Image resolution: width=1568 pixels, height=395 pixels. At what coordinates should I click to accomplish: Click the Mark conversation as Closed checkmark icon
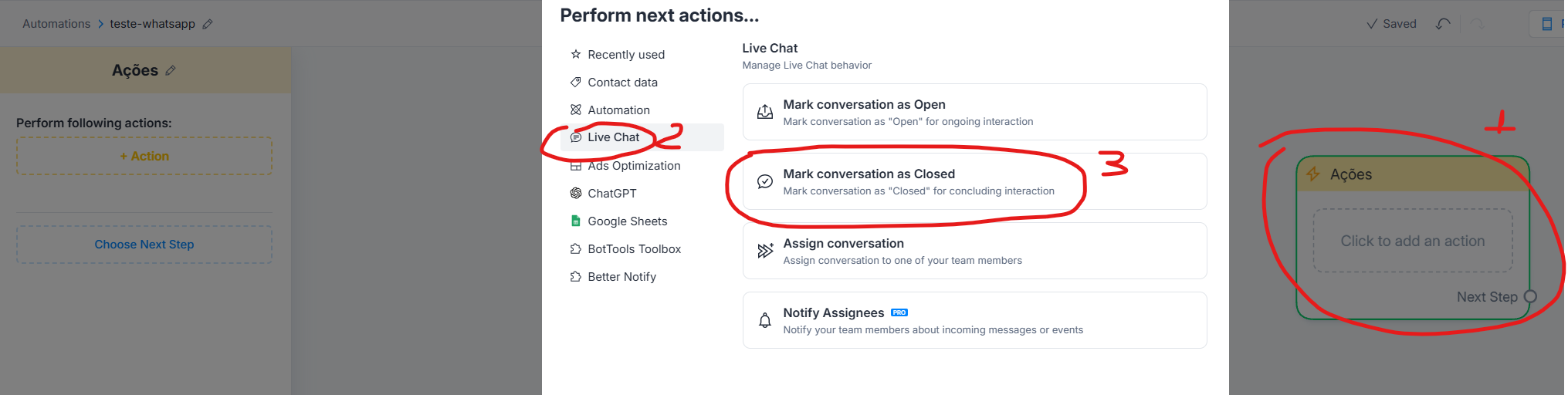pyautogui.click(x=765, y=181)
